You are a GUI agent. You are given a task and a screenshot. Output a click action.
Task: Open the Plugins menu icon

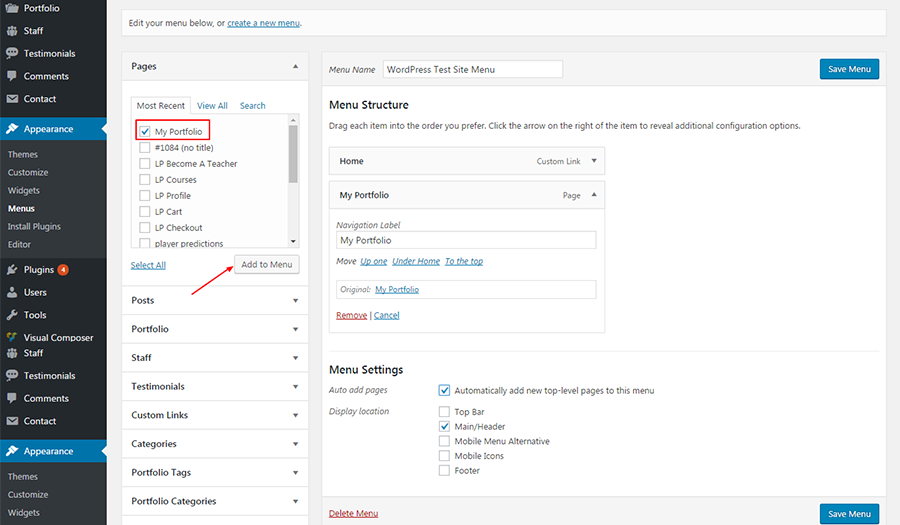click(x=12, y=269)
